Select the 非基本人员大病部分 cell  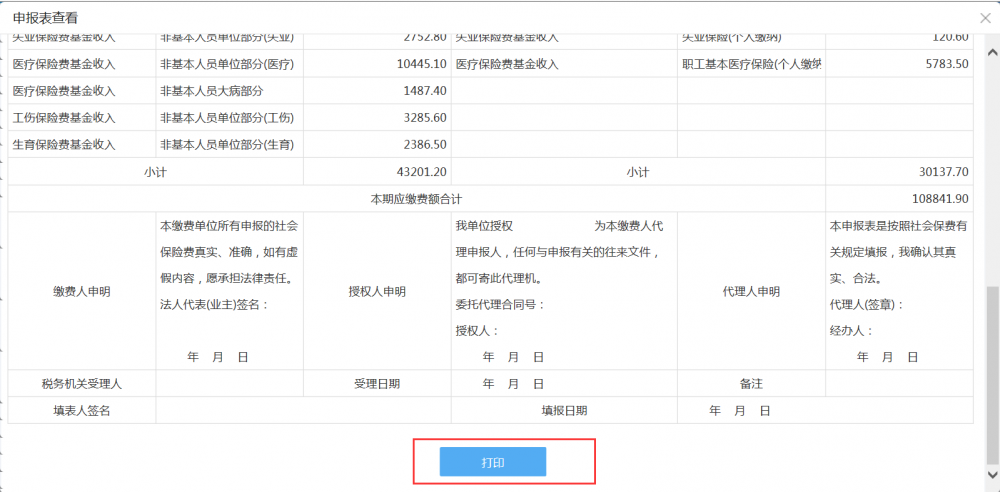pyautogui.click(x=211, y=91)
